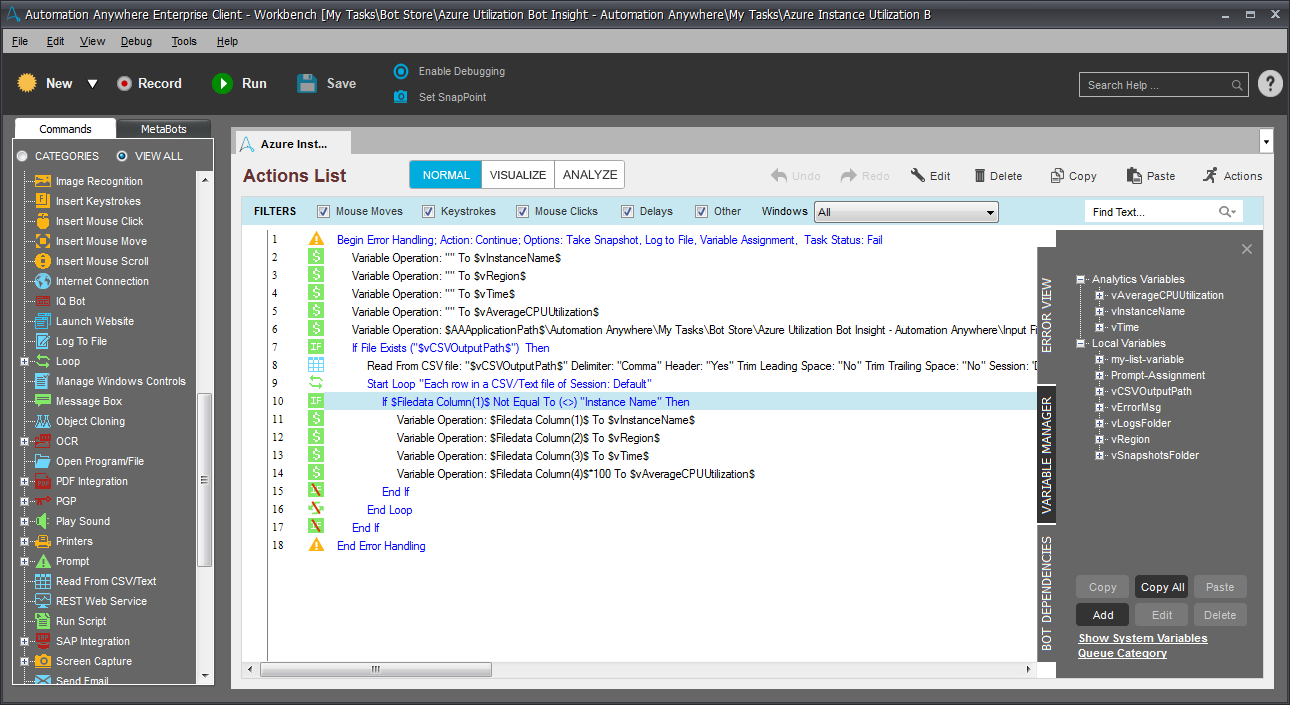
Task: Toggle the Delays filter checkbox
Action: click(627, 212)
